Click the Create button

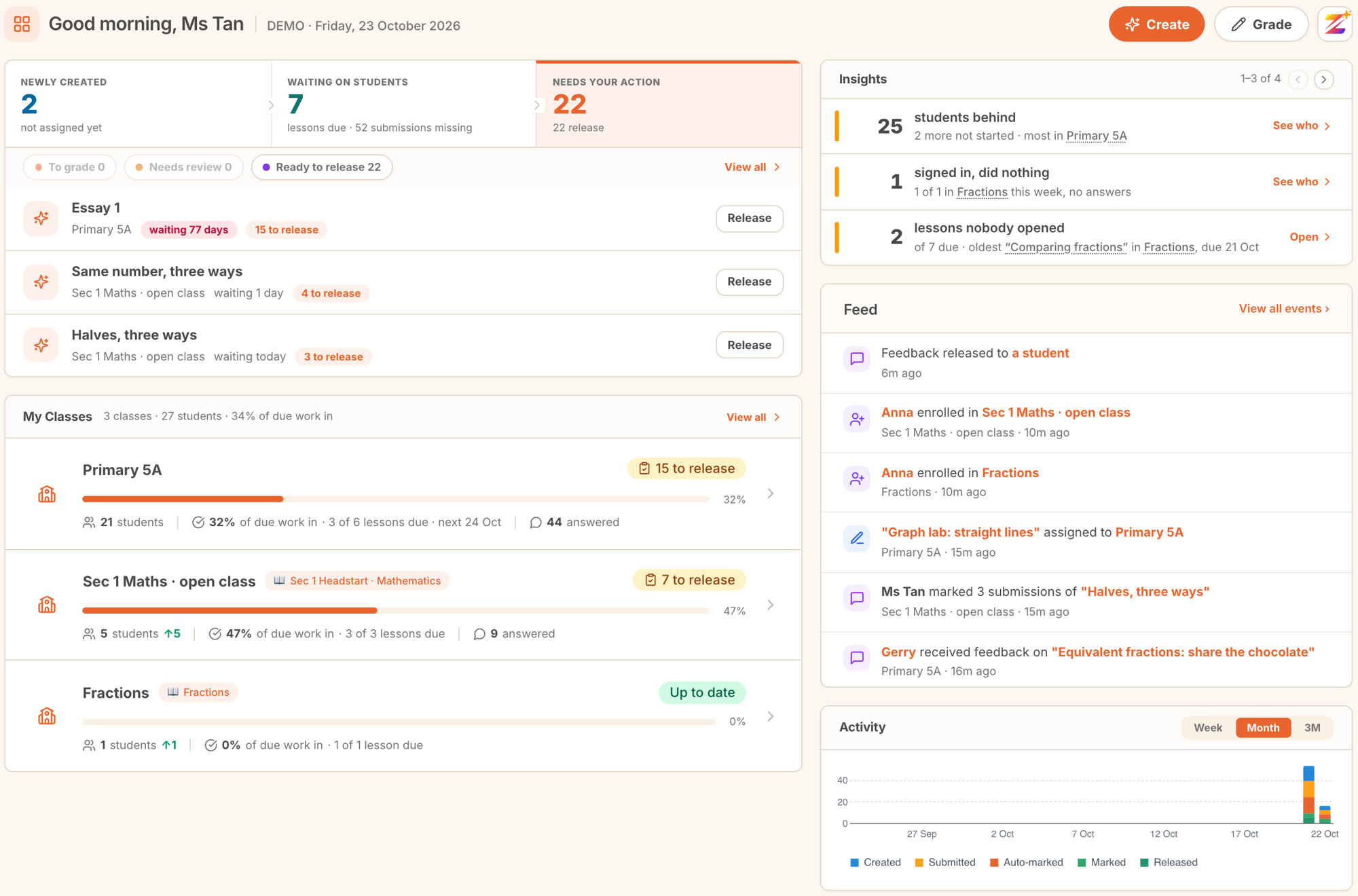1156,24
